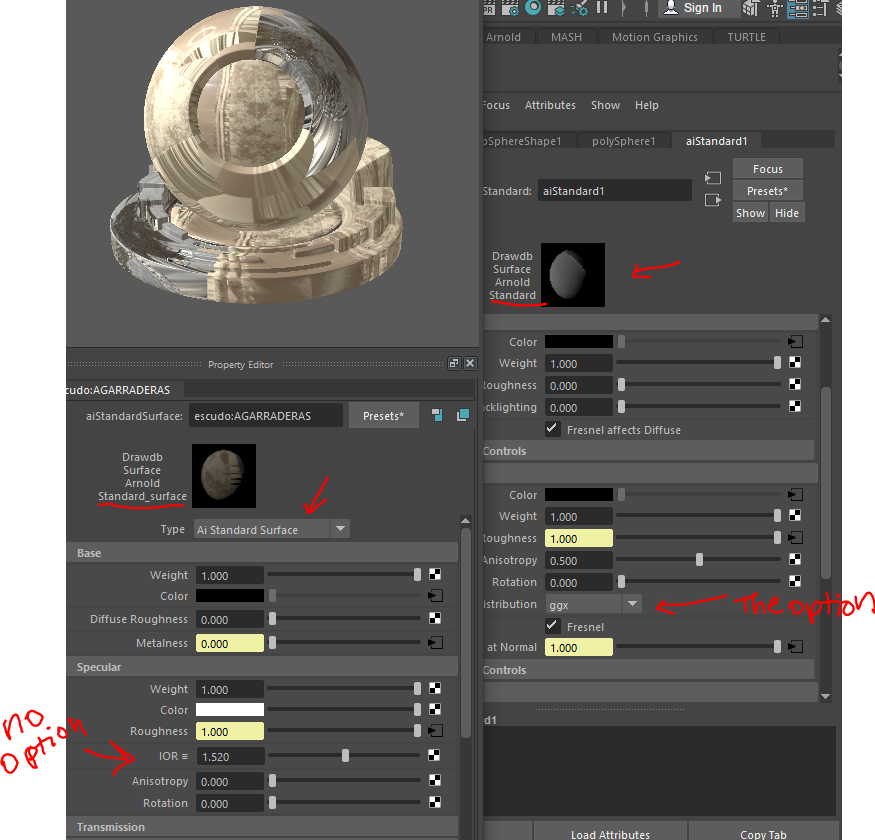Click the Load Attributes button
The image size is (875, 840).
pos(610,833)
